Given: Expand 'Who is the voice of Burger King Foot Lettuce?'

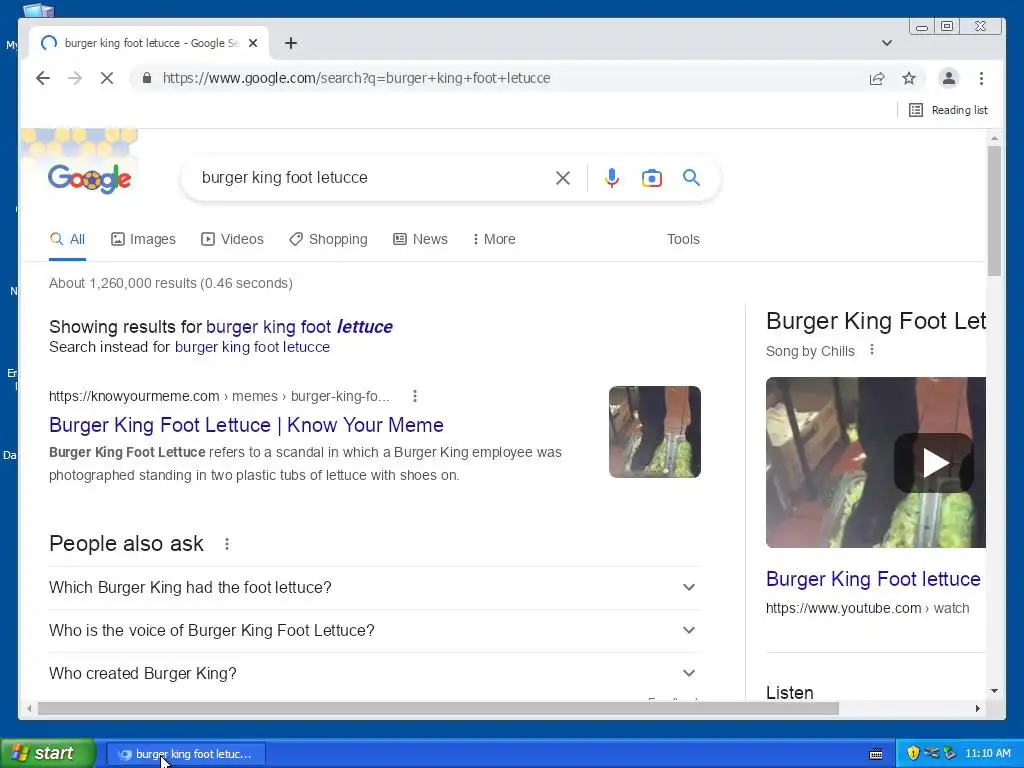Looking at the screenshot, I should pyautogui.click(x=375, y=631).
